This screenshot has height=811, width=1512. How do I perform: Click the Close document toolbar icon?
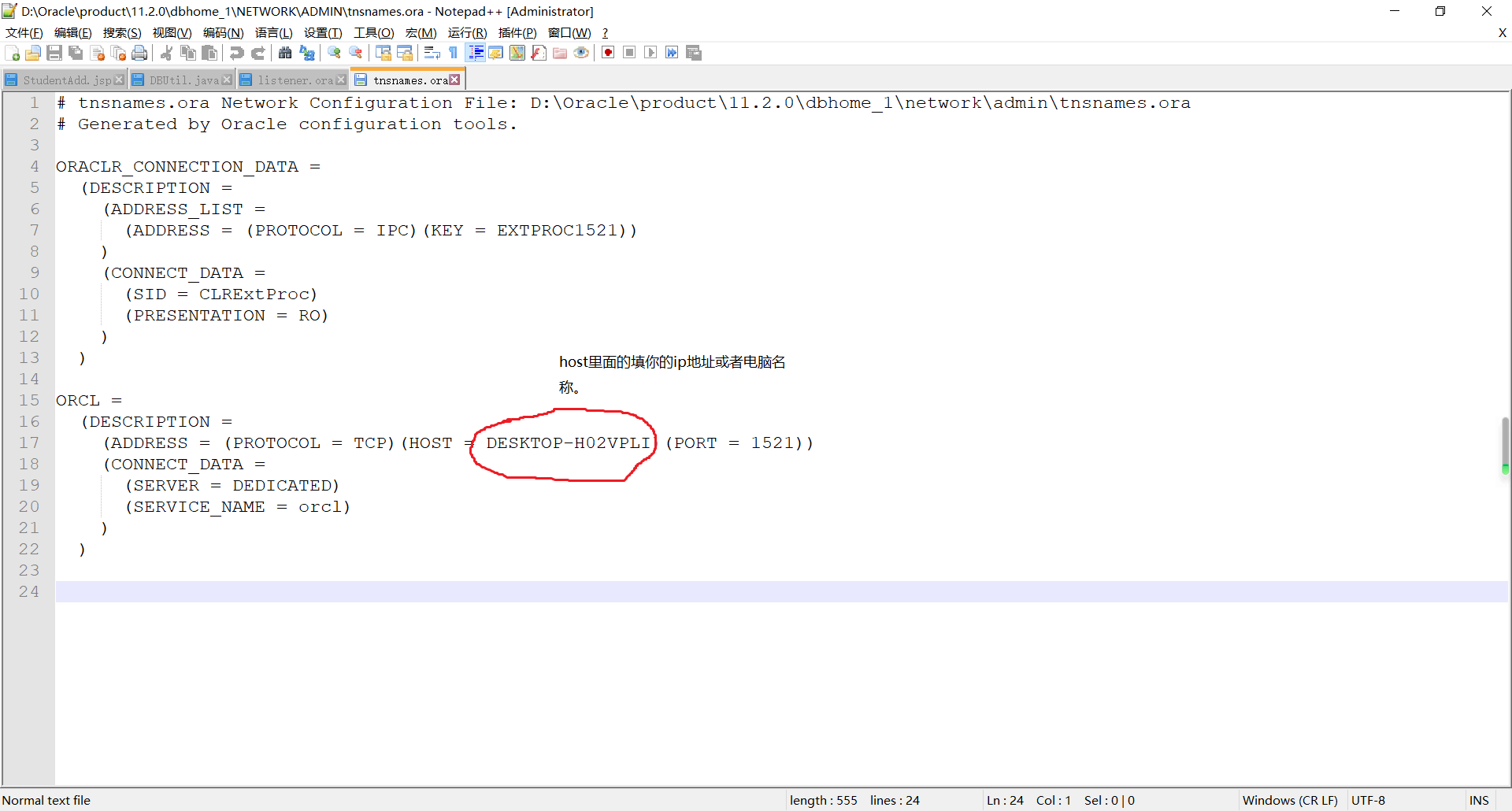(x=97, y=53)
